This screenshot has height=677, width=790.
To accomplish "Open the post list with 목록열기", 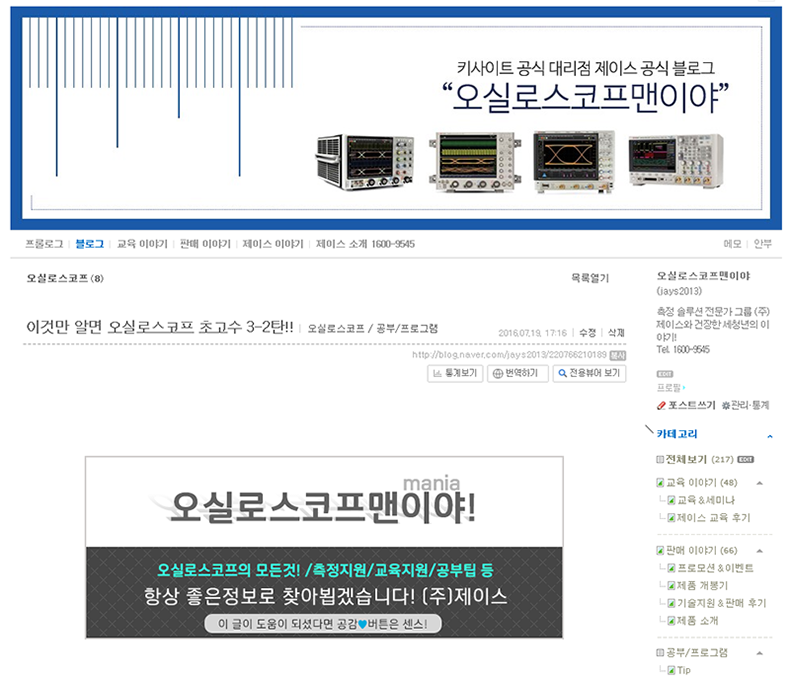I will tap(590, 278).
